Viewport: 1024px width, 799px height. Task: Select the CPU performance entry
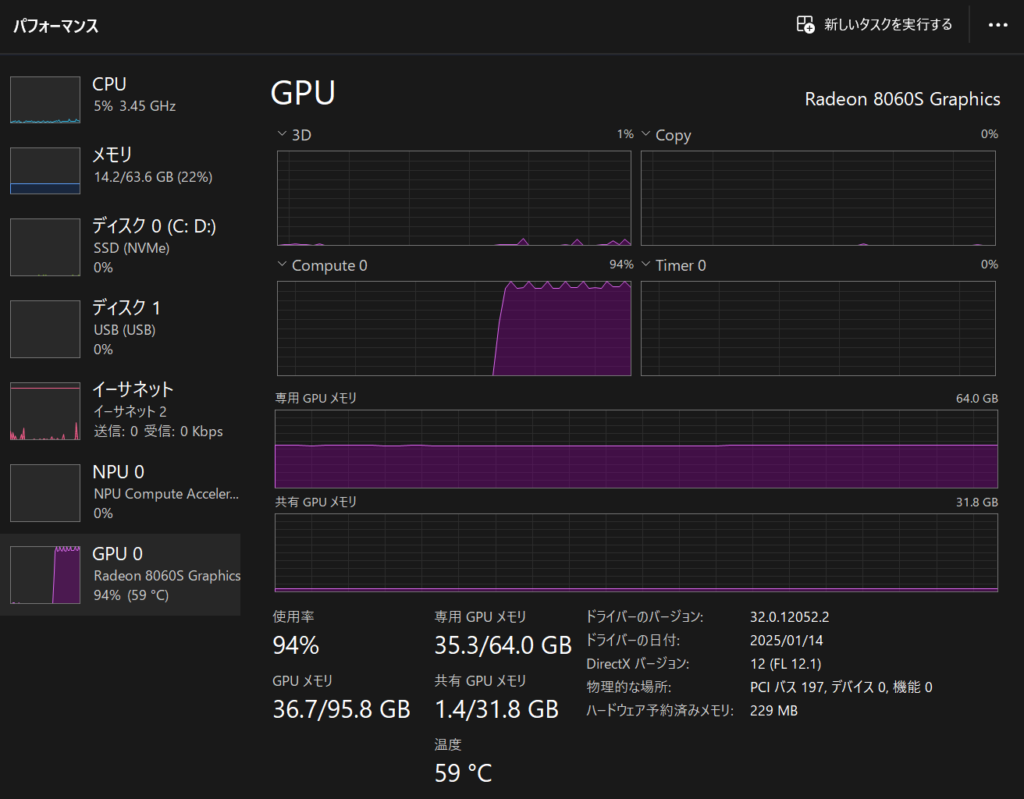(x=120, y=99)
